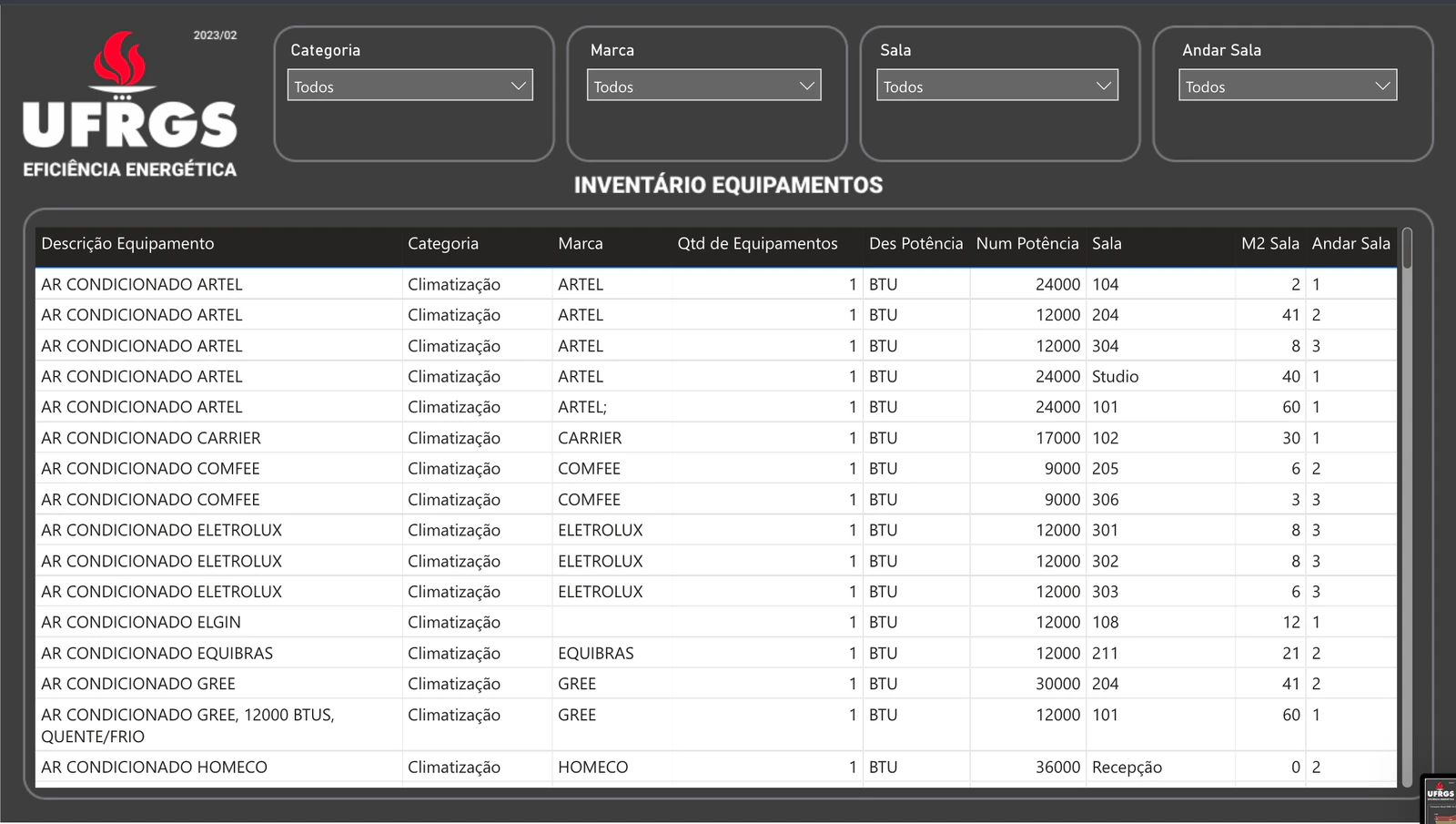Click the M2 Sala value 12
Image resolution: width=1456 pixels, height=824 pixels.
[x=1291, y=622]
